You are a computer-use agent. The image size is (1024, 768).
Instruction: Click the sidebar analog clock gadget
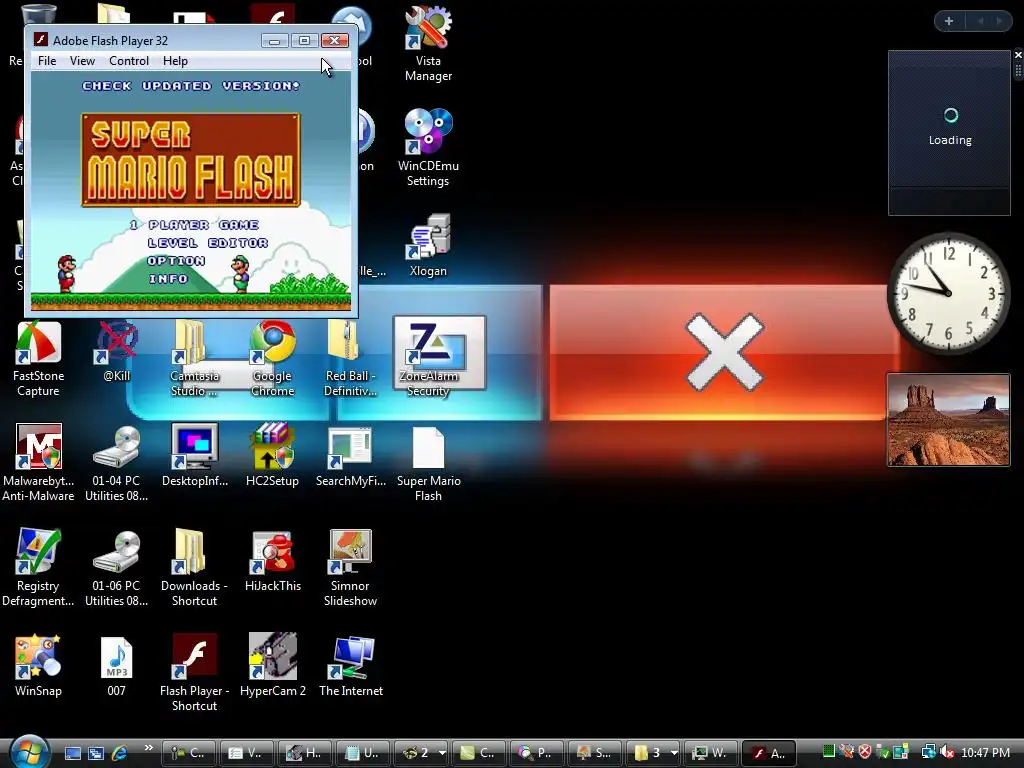click(948, 293)
